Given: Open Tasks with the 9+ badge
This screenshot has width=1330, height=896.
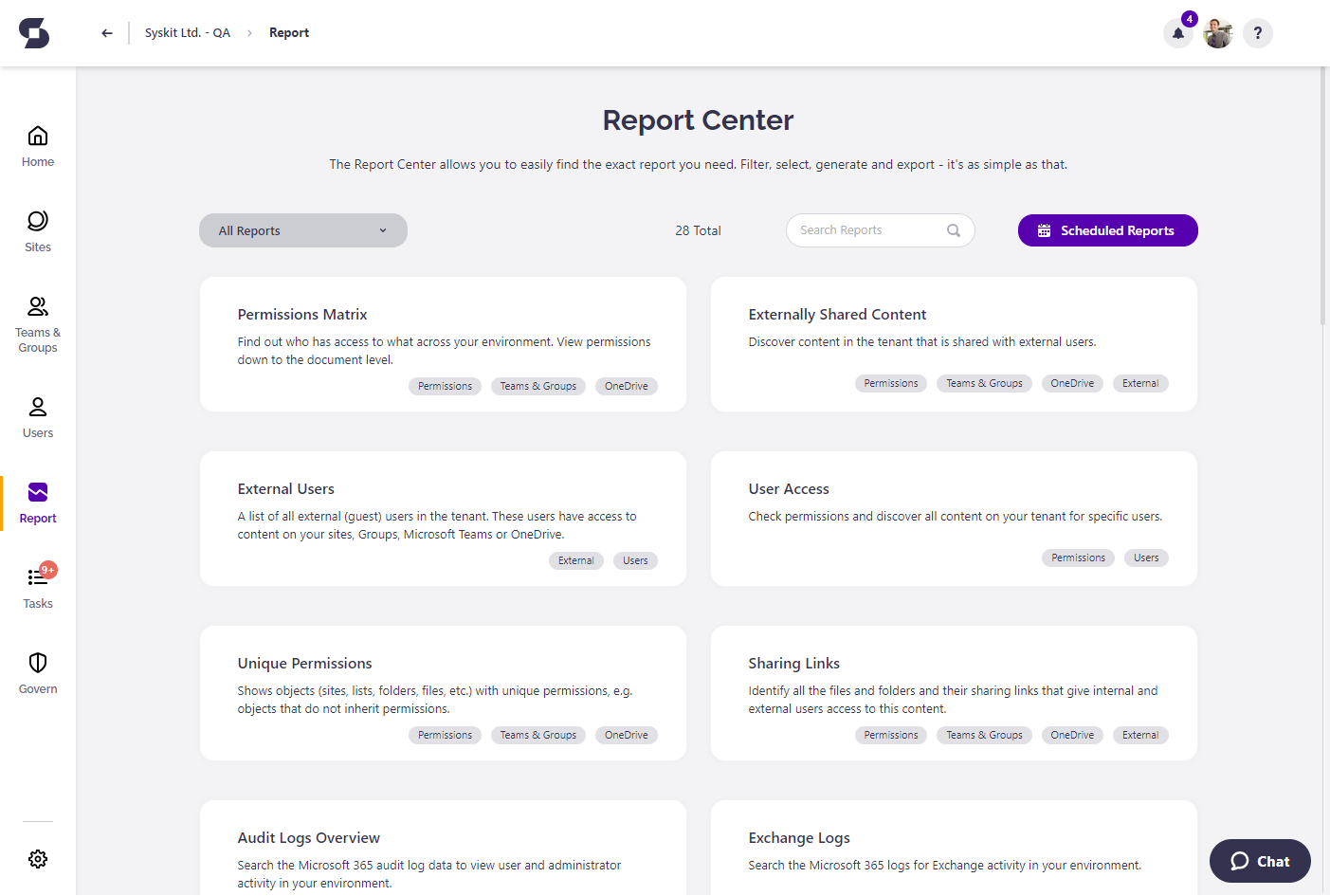Looking at the screenshot, I should (x=38, y=586).
